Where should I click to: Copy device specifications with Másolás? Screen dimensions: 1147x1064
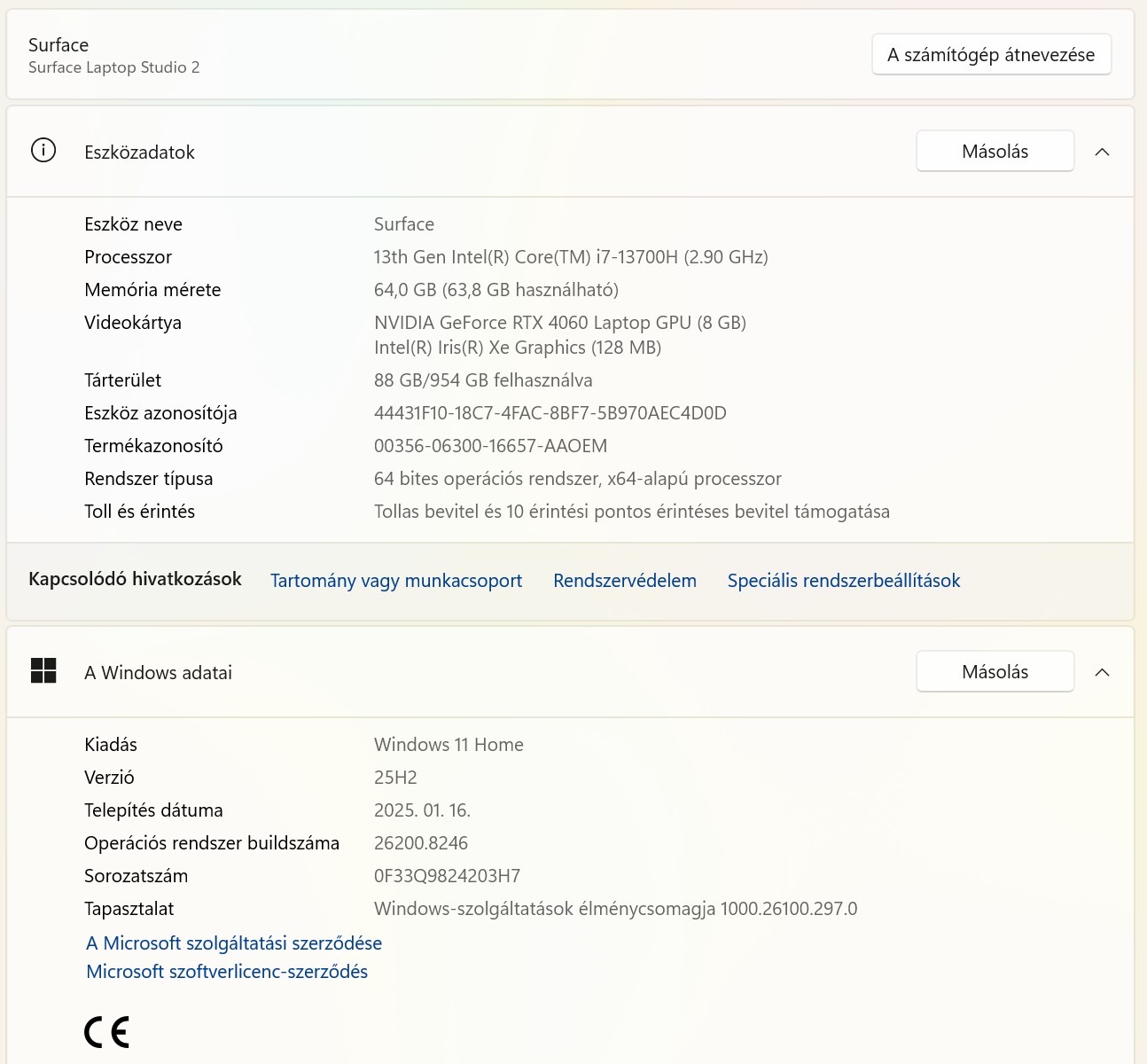pyautogui.click(x=995, y=152)
